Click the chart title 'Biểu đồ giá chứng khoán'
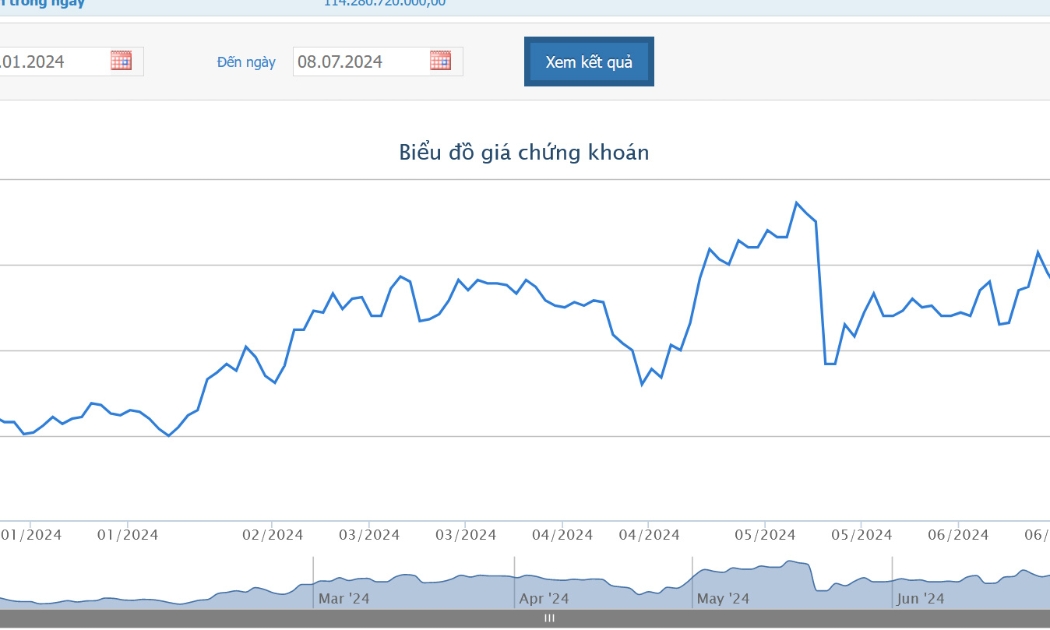The width and height of the screenshot is (1050, 630). click(x=524, y=152)
